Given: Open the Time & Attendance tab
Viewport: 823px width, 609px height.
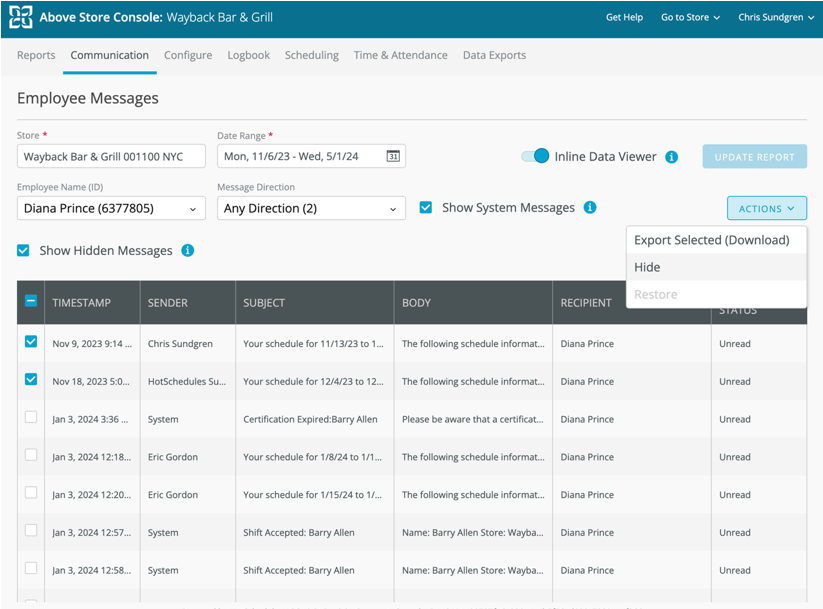Looking at the screenshot, I should [x=400, y=55].
